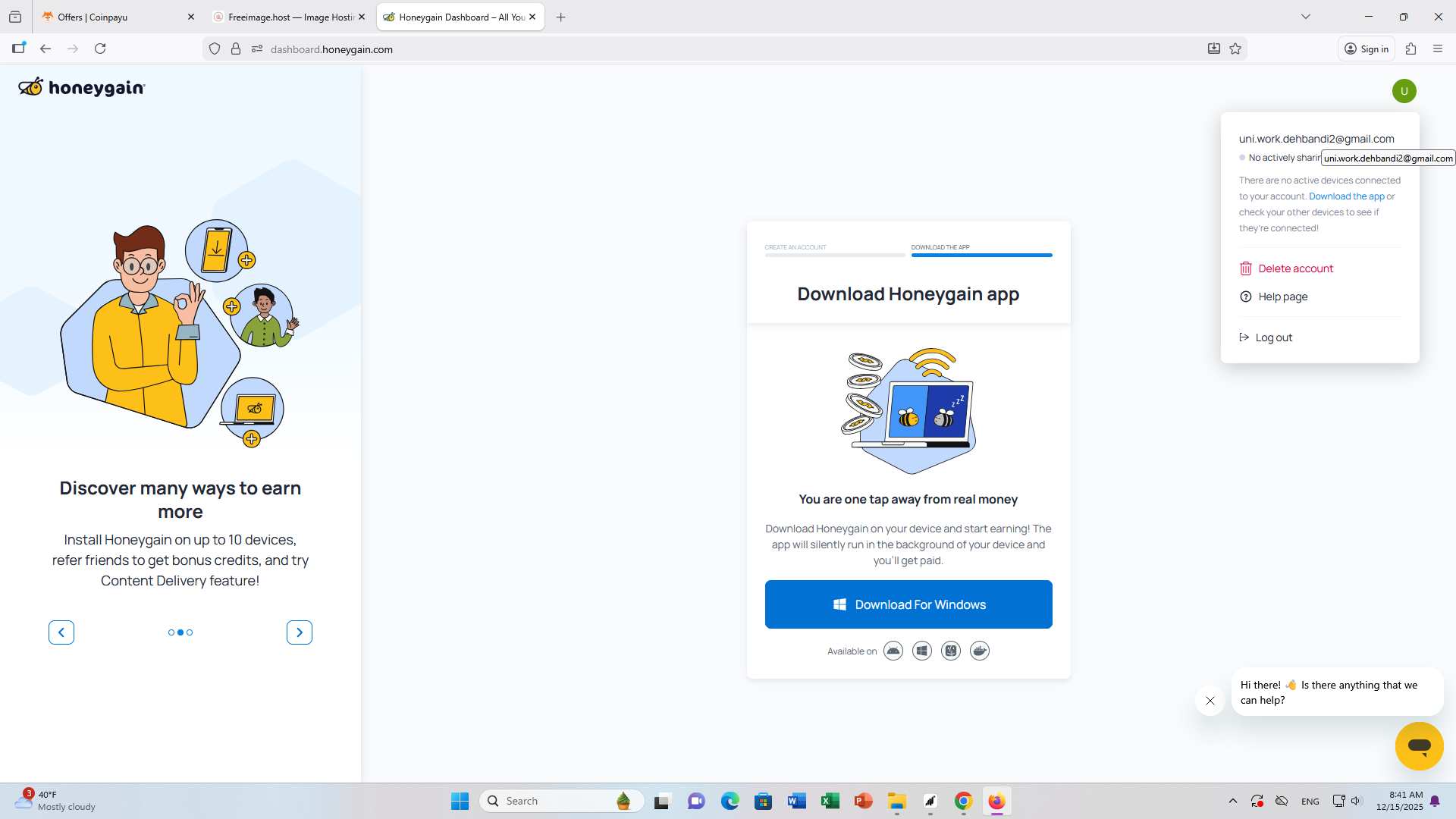
Task: Launch Word from the taskbar
Action: coord(796,801)
